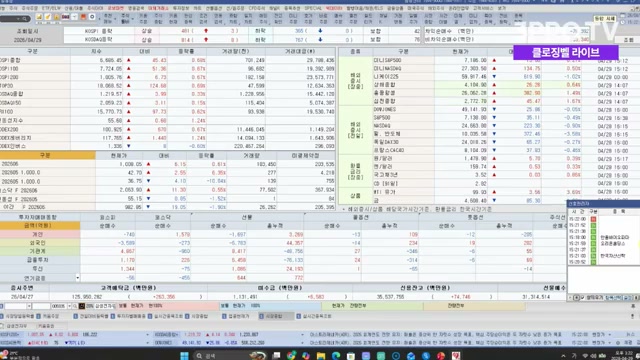Open the first combo box in the bottom order bar
The width and height of the screenshot is (640, 360).
pyautogui.click(x=17, y=306)
